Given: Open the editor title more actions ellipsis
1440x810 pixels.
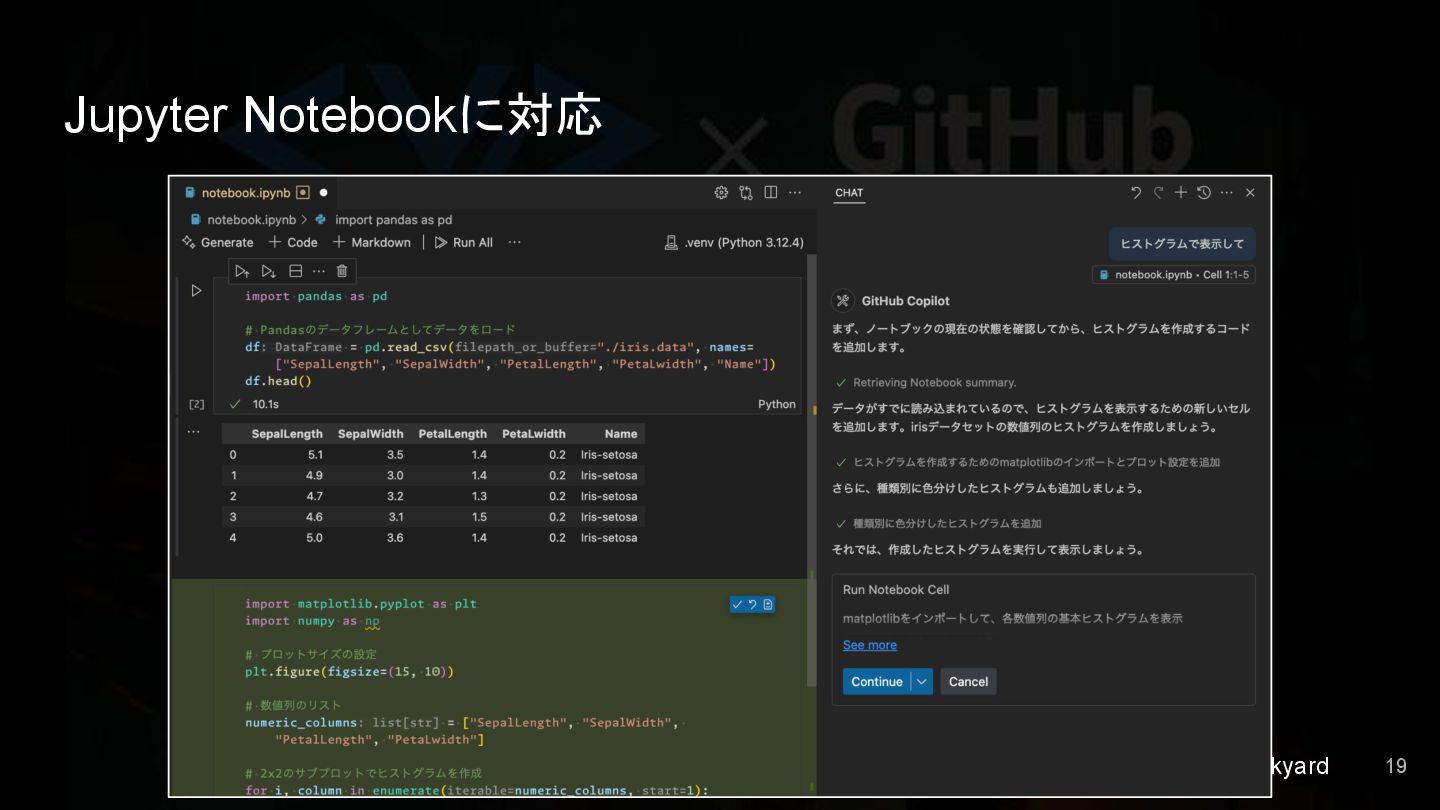Looking at the screenshot, I should (795, 193).
